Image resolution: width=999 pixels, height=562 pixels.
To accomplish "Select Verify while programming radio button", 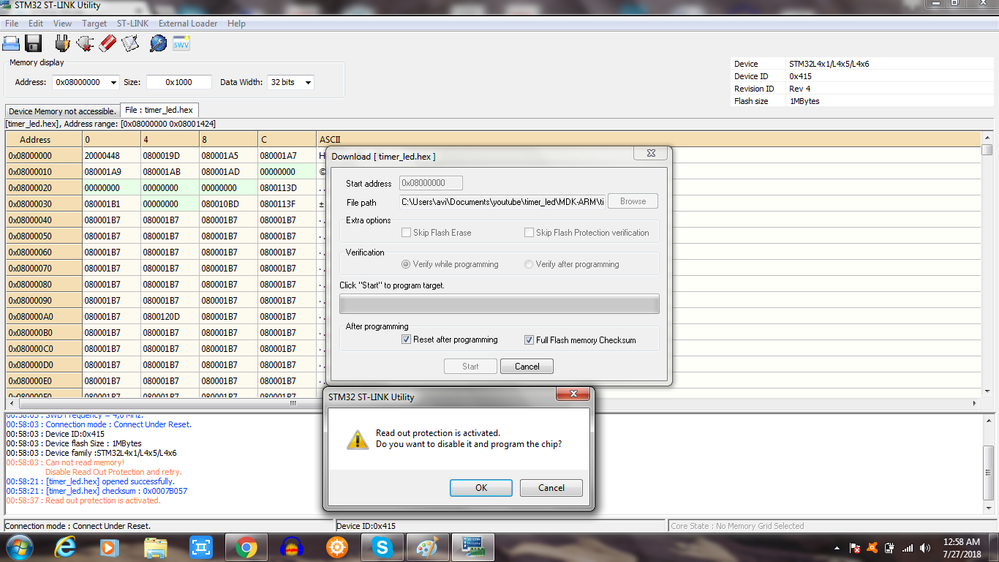I will tap(406, 264).
